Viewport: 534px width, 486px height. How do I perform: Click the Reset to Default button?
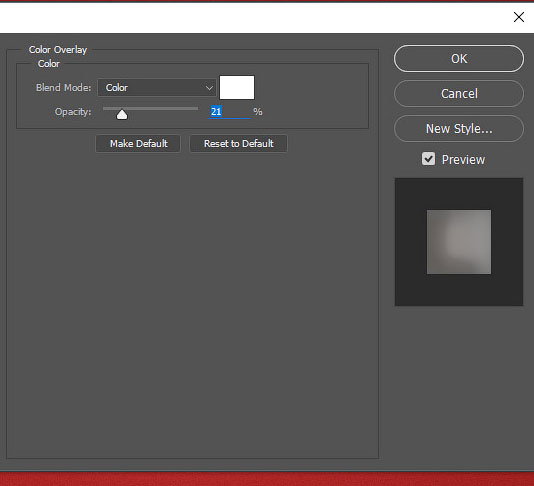point(238,143)
